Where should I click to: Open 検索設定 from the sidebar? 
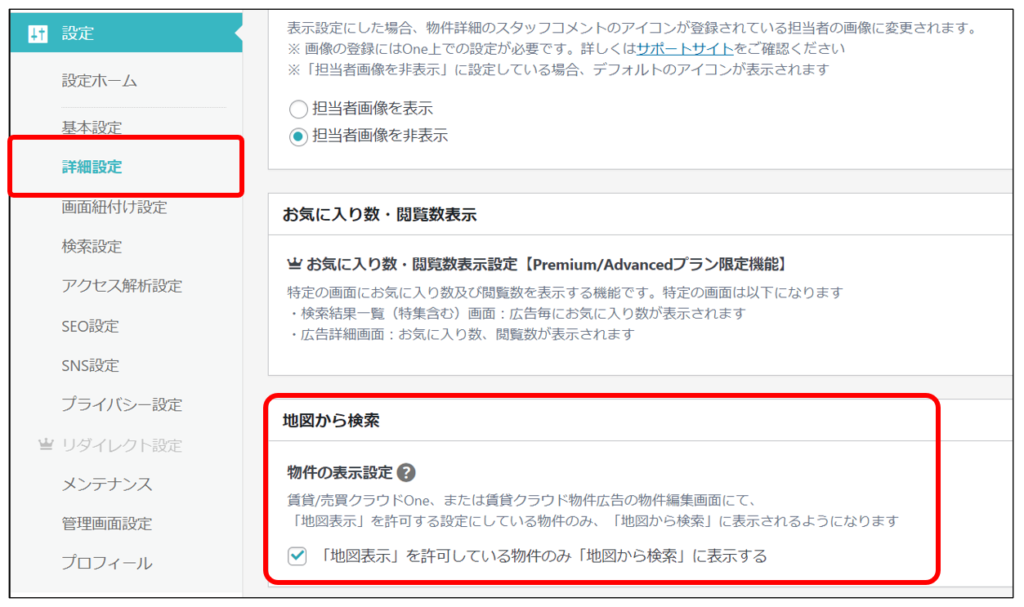click(91, 247)
